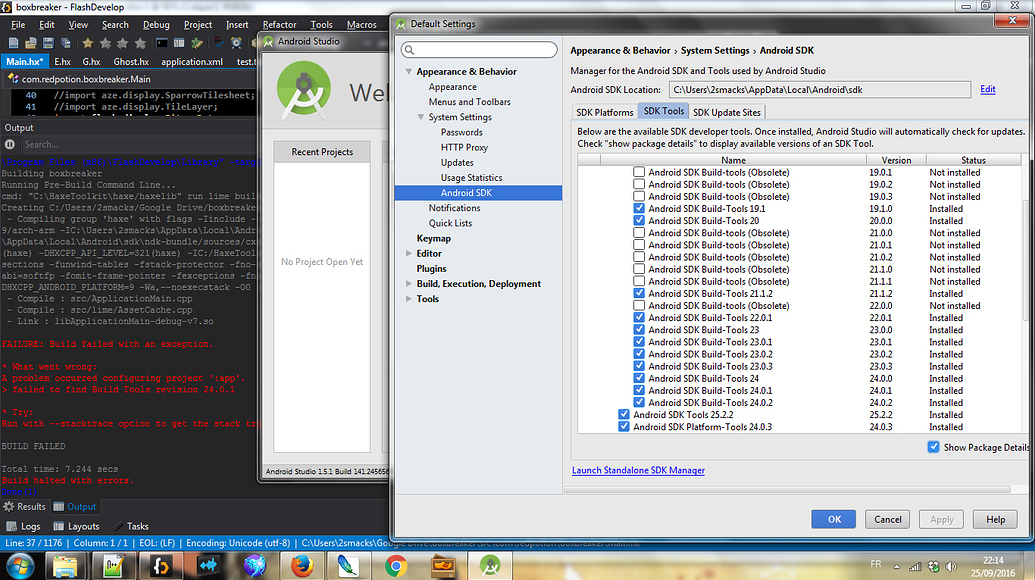Uncheck Android SDK Tools 25.2.2 checkbox
Screen dimensions: 1035x580
tap(624, 414)
